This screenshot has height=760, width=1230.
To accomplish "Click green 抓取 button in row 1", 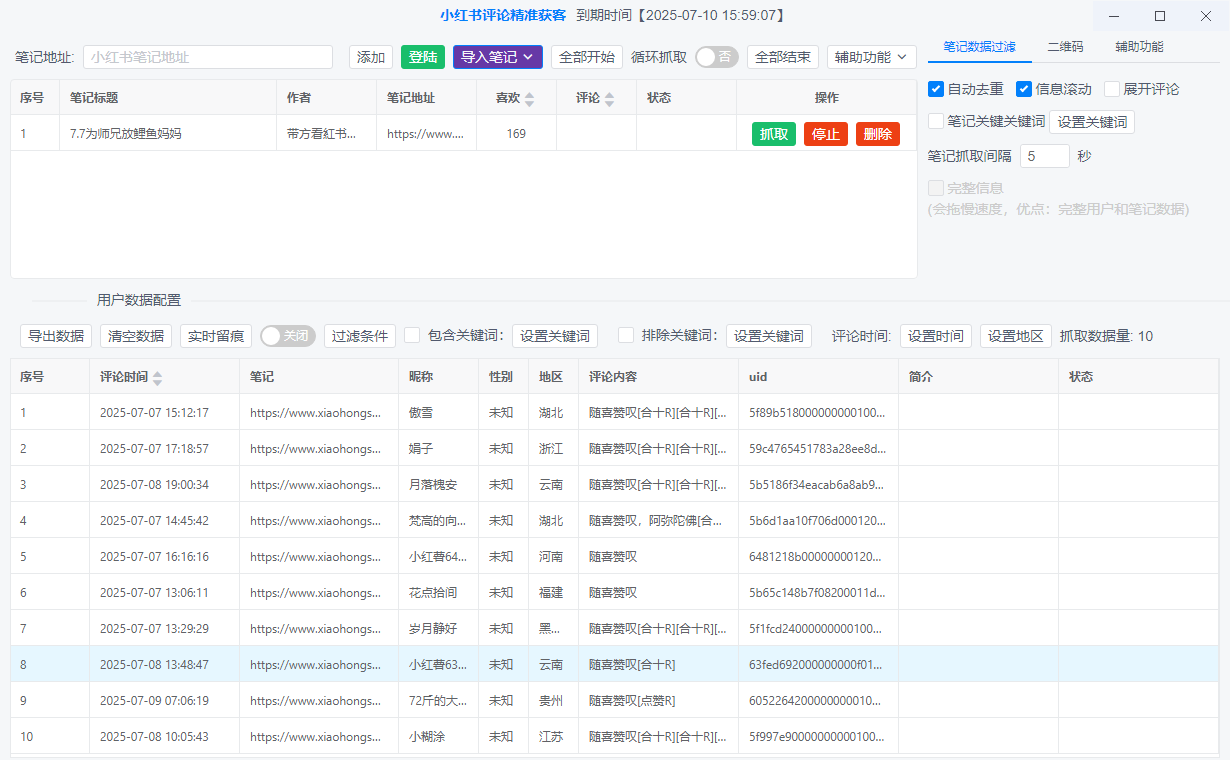I will pos(774,134).
